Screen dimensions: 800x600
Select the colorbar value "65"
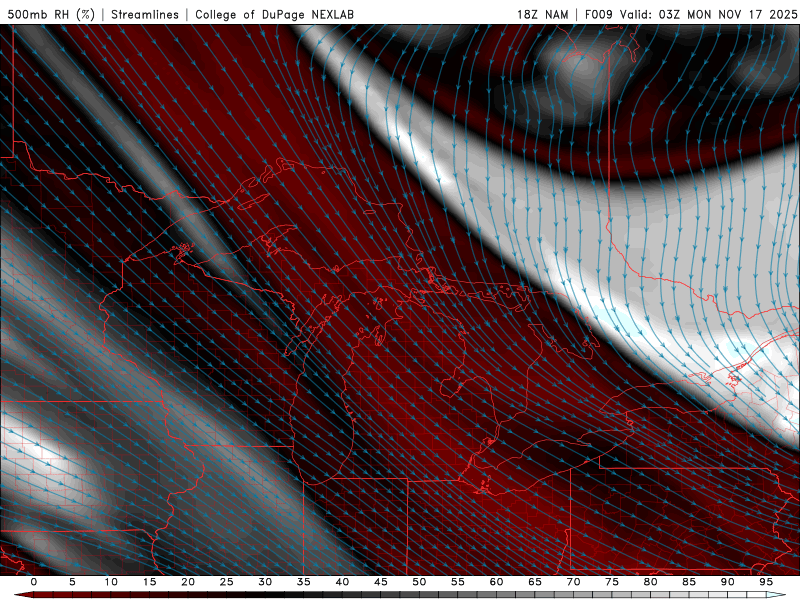click(535, 582)
